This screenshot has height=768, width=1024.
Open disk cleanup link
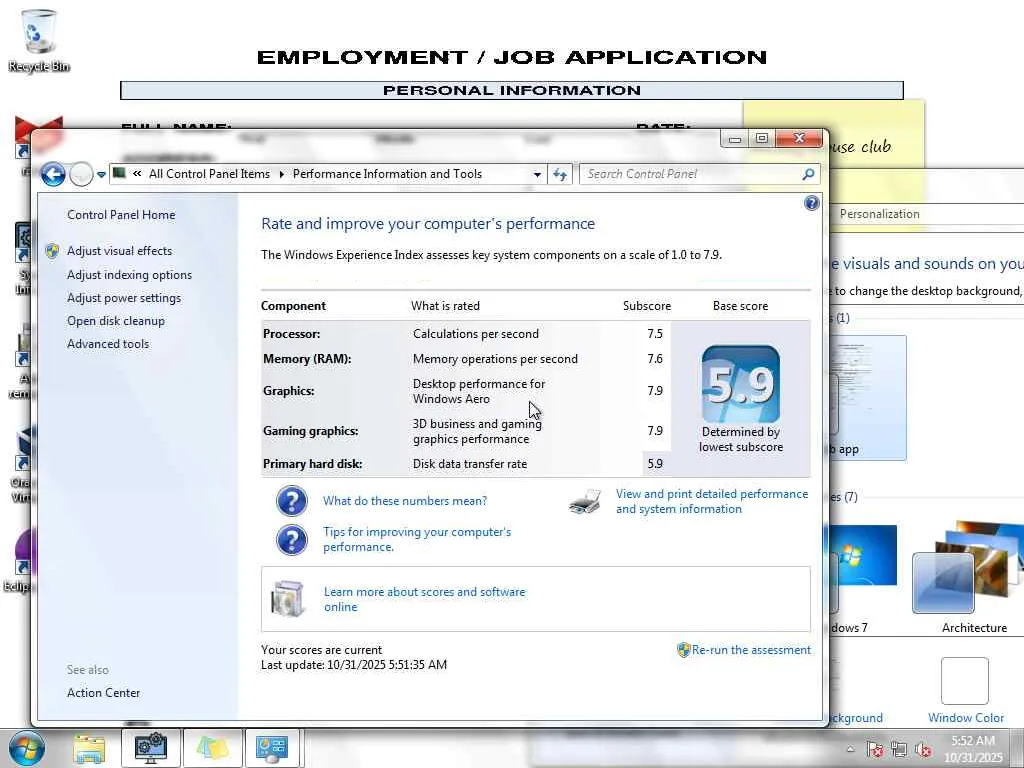[116, 321]
